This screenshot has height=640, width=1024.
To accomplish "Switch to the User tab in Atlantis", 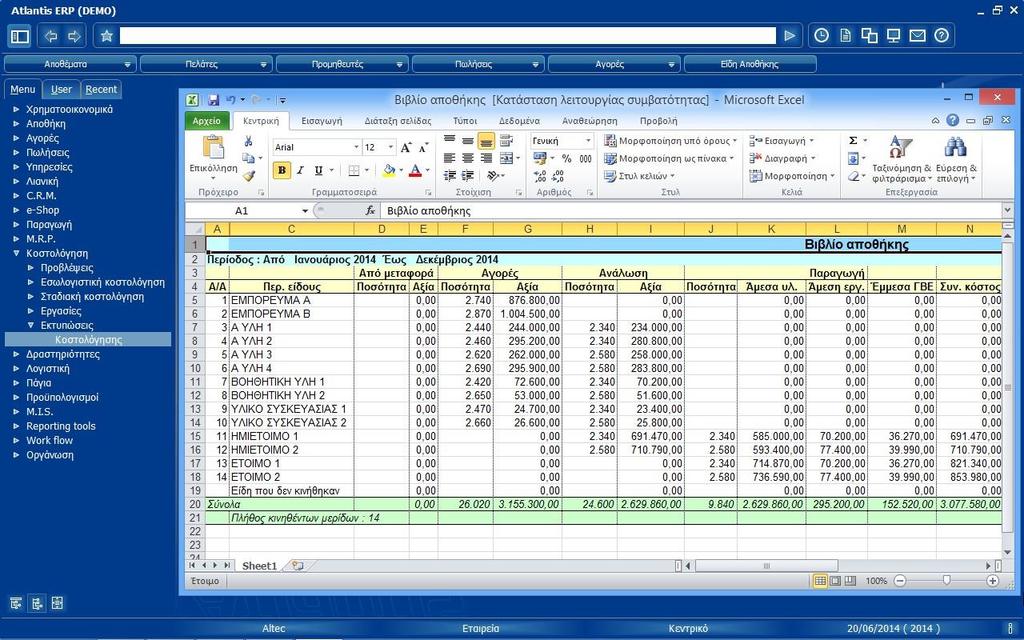I will (x=61, y=89).
